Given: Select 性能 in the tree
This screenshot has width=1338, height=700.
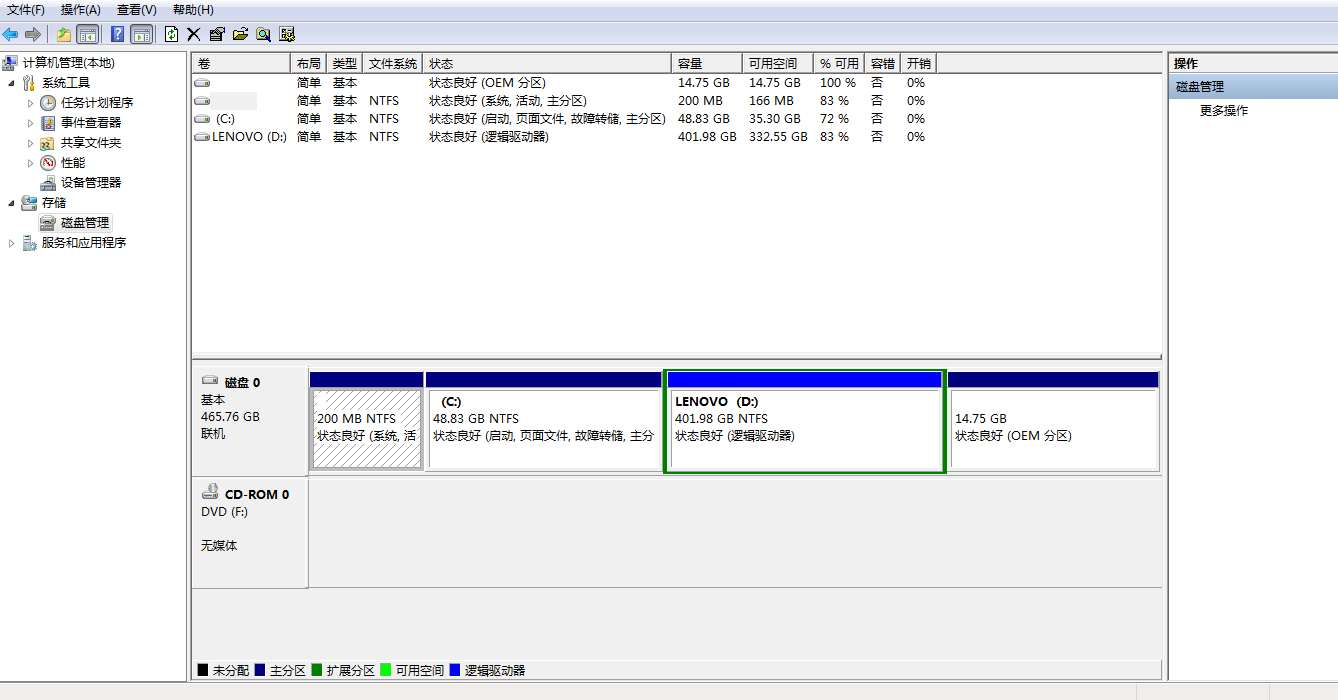Looking at the screenshot, I should pos(73,163).
